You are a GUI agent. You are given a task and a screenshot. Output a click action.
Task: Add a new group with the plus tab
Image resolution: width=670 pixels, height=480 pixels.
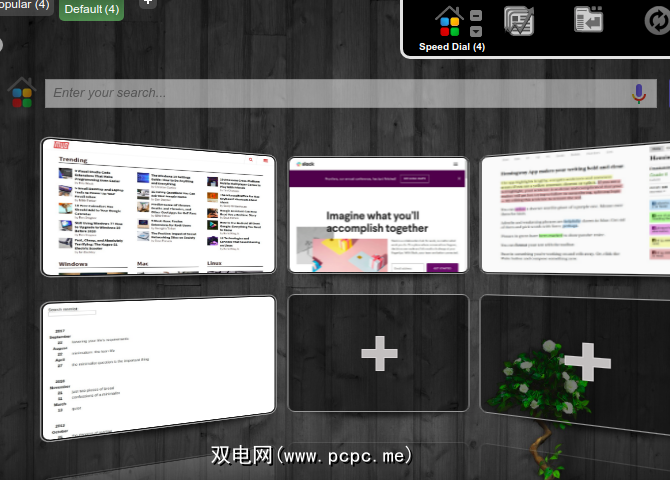(x=147, y=3)
